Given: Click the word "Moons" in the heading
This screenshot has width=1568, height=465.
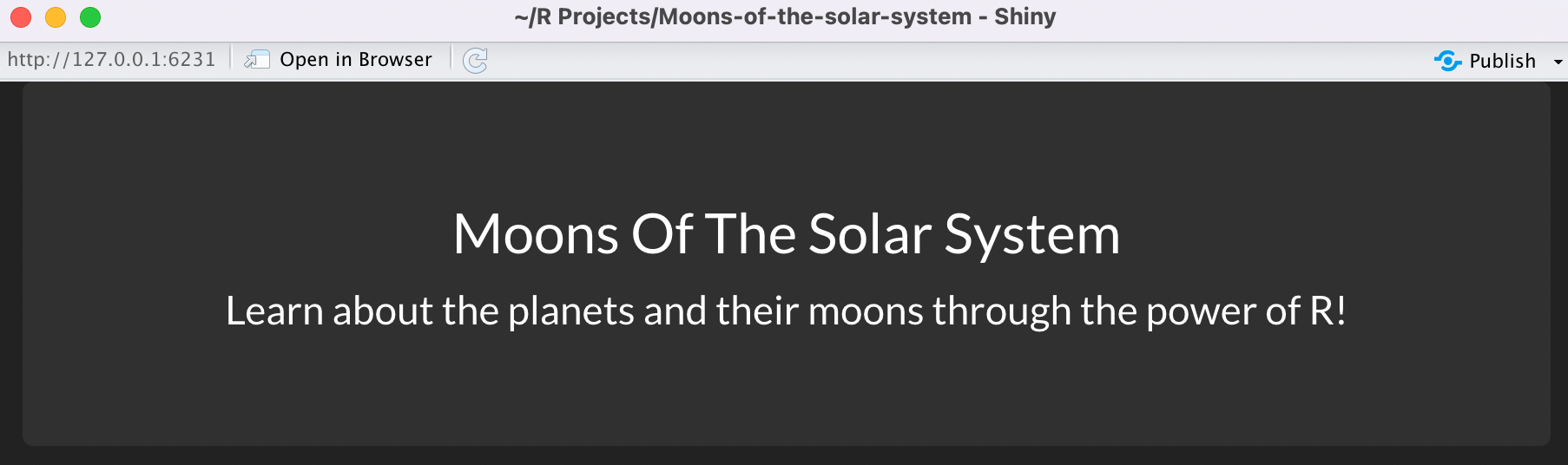Looking at the screenshot, I should [x=536, y=234].
